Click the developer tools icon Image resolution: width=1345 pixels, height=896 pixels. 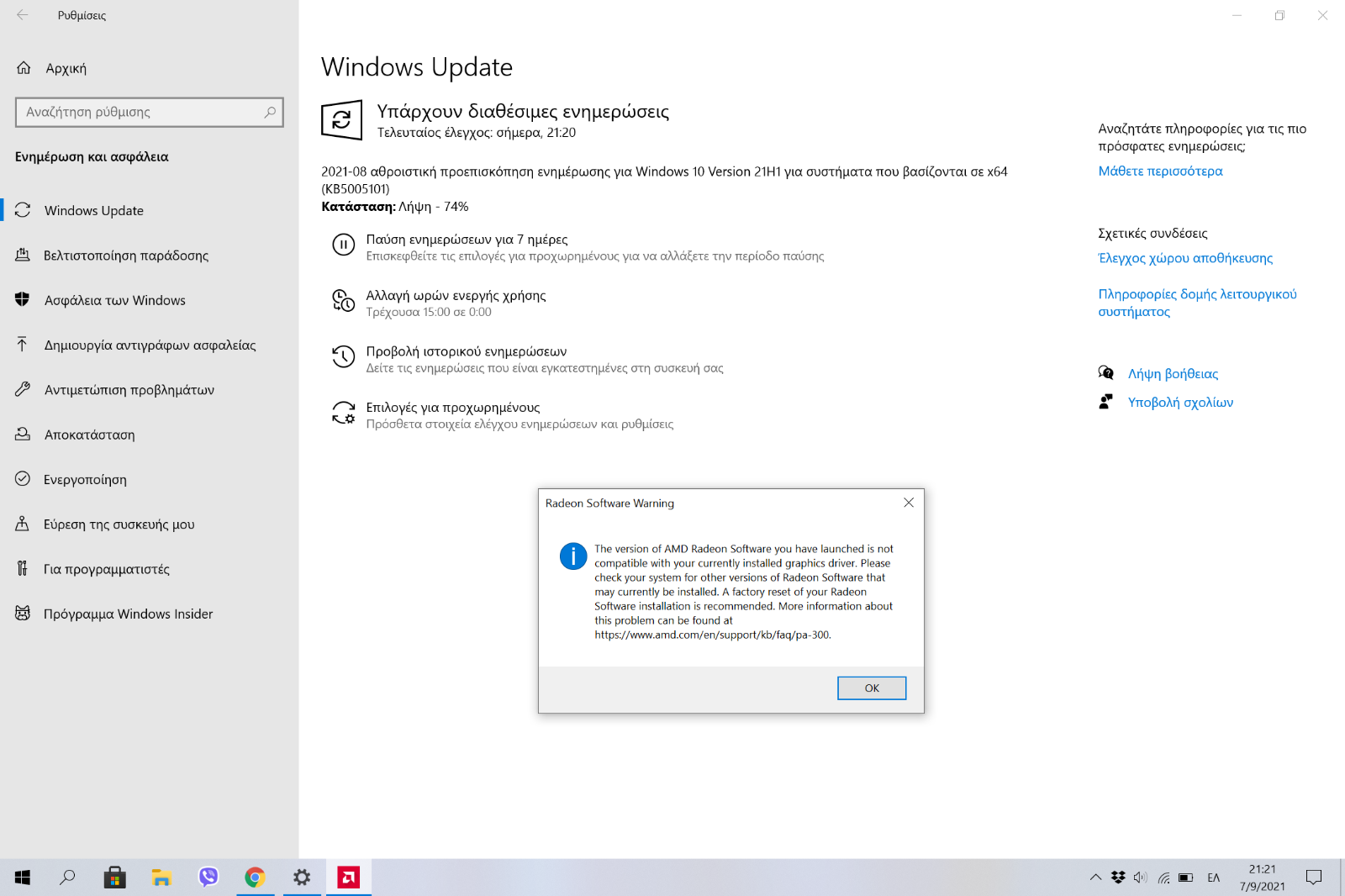click(23, 568)
